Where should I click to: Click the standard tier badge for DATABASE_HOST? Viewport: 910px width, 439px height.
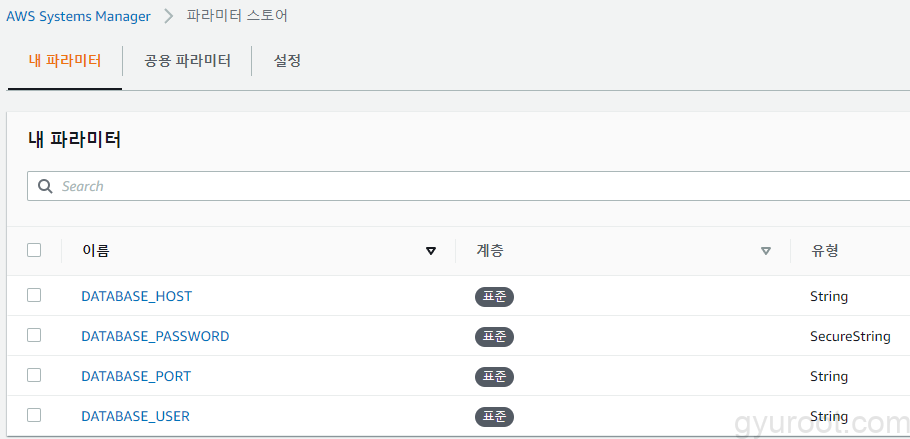tap(494, 297)
